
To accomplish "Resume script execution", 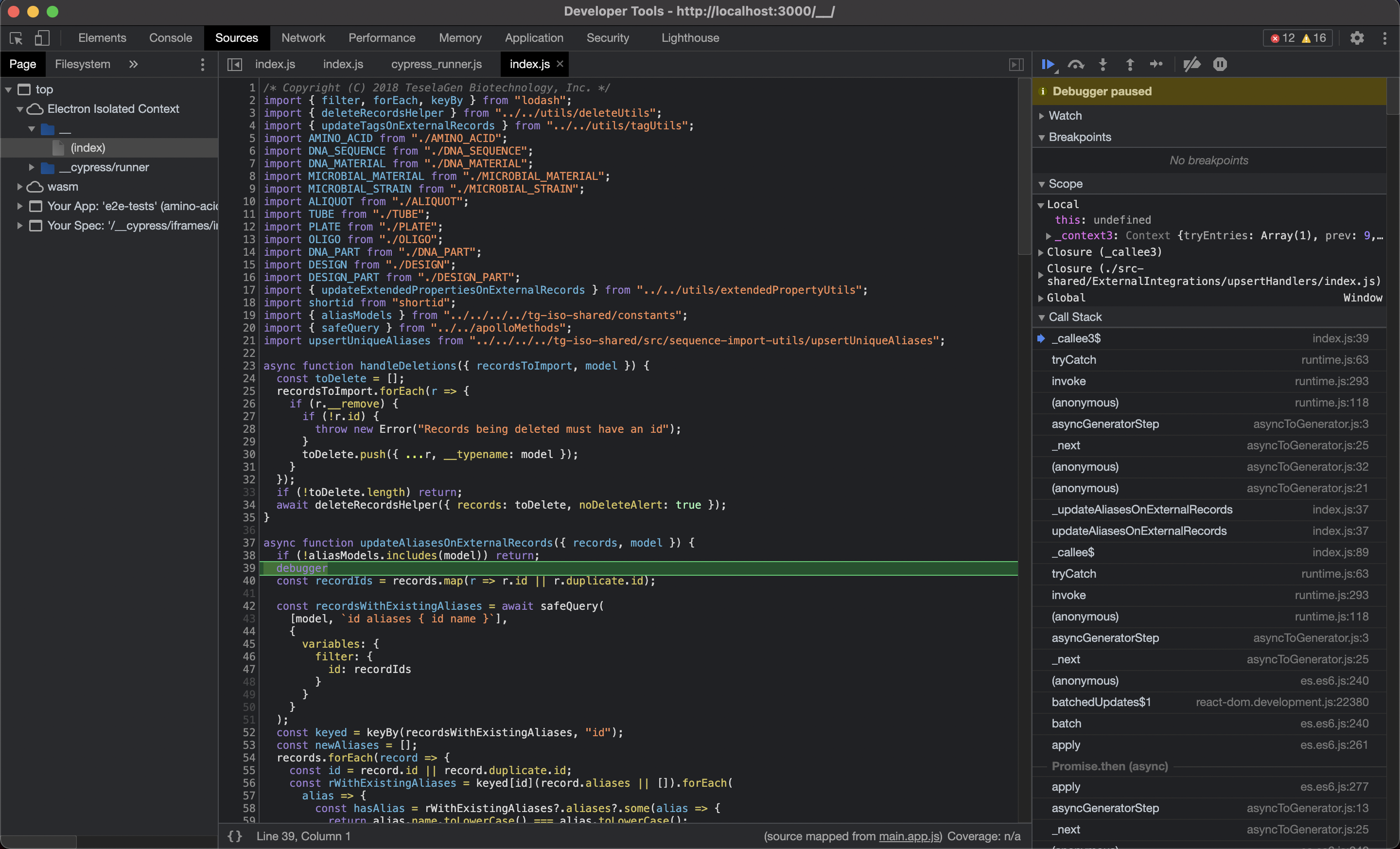I will pos(1049,64).
